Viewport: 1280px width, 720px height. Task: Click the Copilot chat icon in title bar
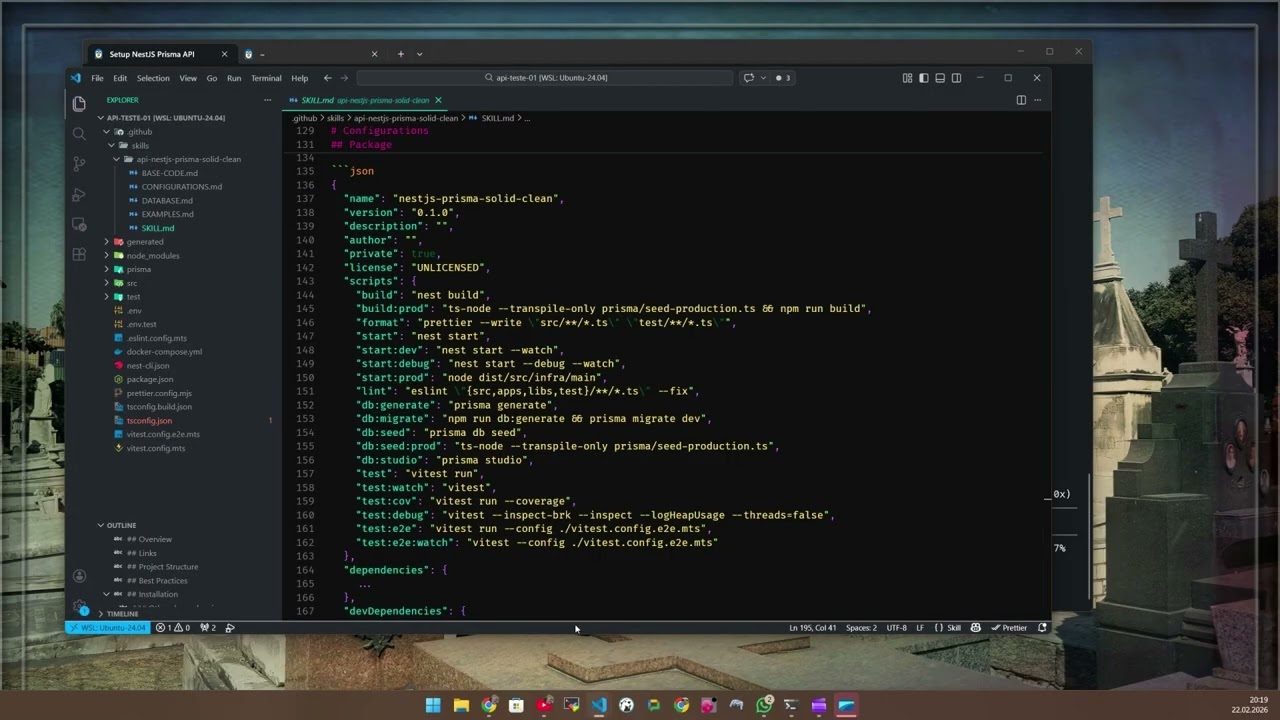[x=748, y=77]
